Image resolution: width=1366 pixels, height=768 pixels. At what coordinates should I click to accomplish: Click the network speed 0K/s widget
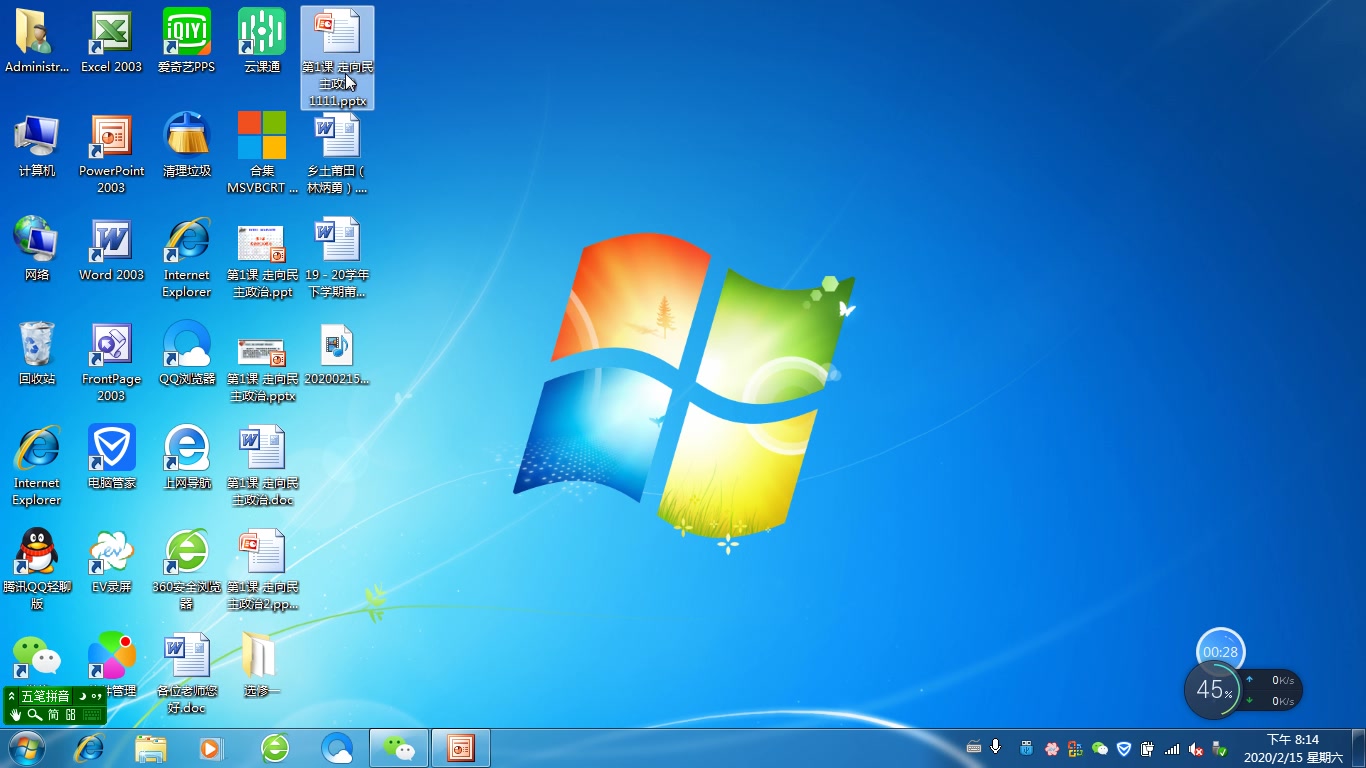1271,690
